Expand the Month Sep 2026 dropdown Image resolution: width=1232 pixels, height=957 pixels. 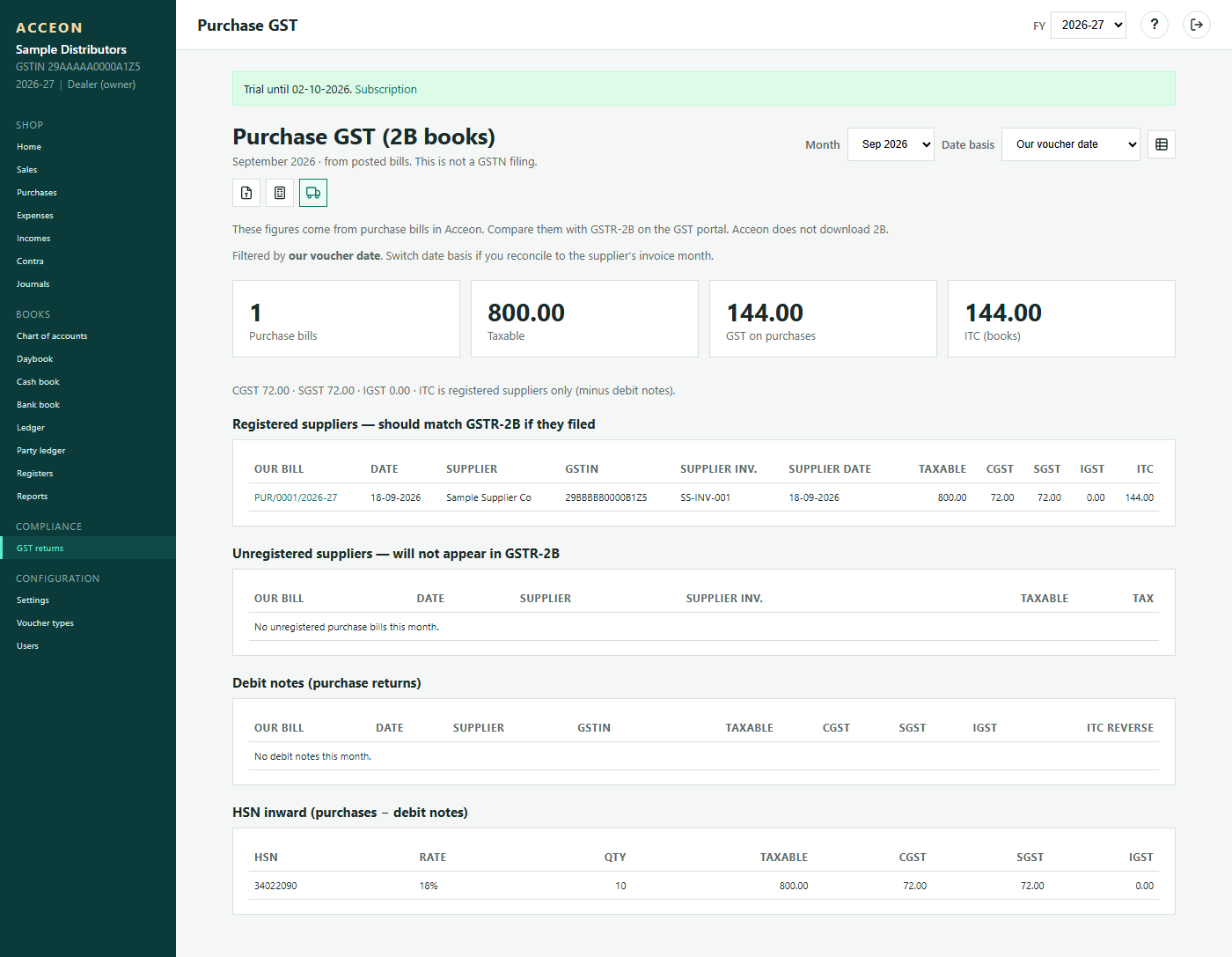coord(891,144)
